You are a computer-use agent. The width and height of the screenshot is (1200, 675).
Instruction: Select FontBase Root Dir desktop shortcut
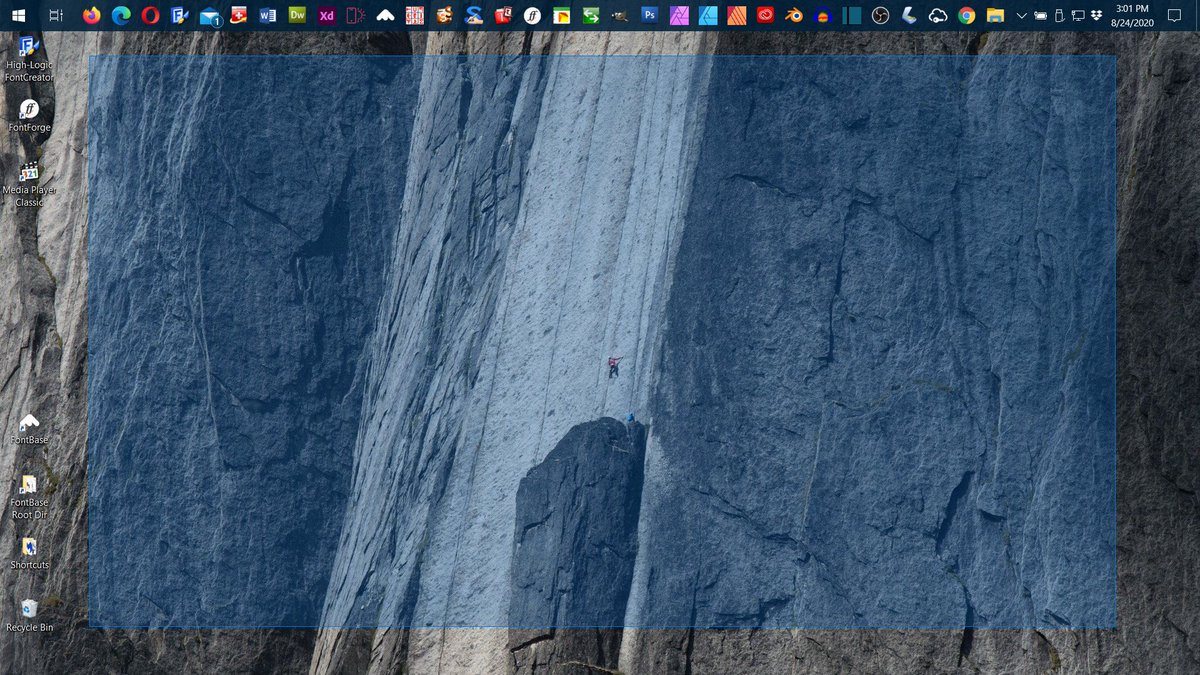[29, 497]
